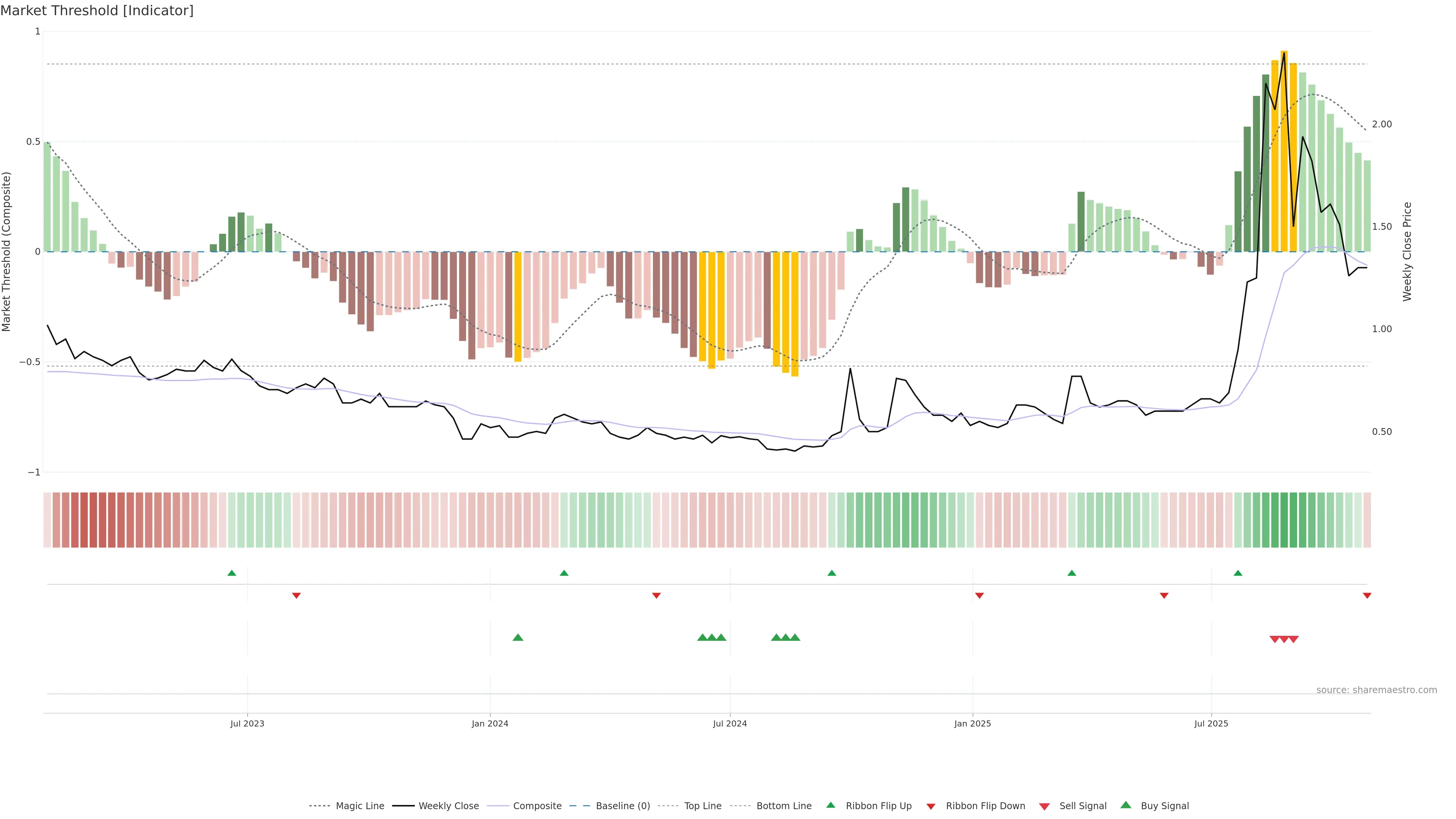The height and width of the screenshot is (819, 1456).
Task: Click Ribbon Flip Up legend triangle icon
Action: [831, 805]
